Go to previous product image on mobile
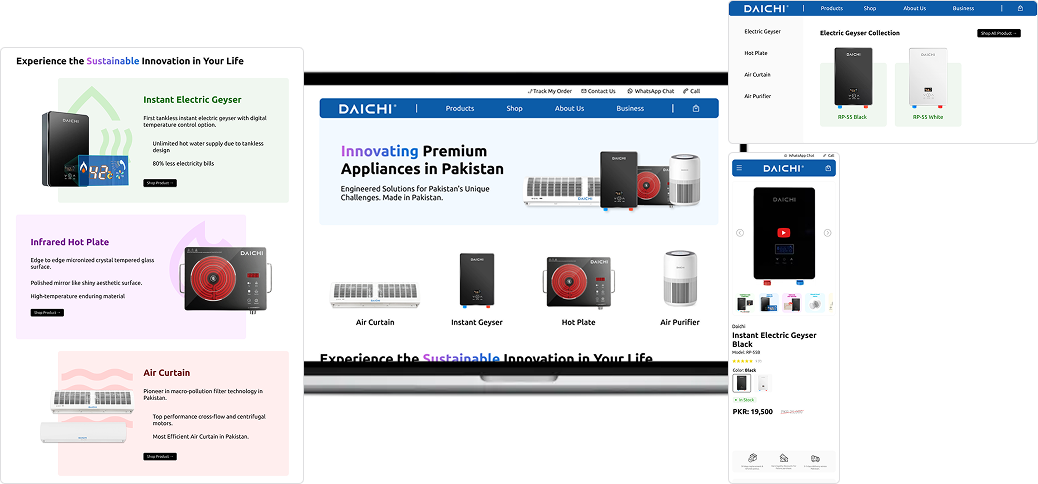 [740, 233]
